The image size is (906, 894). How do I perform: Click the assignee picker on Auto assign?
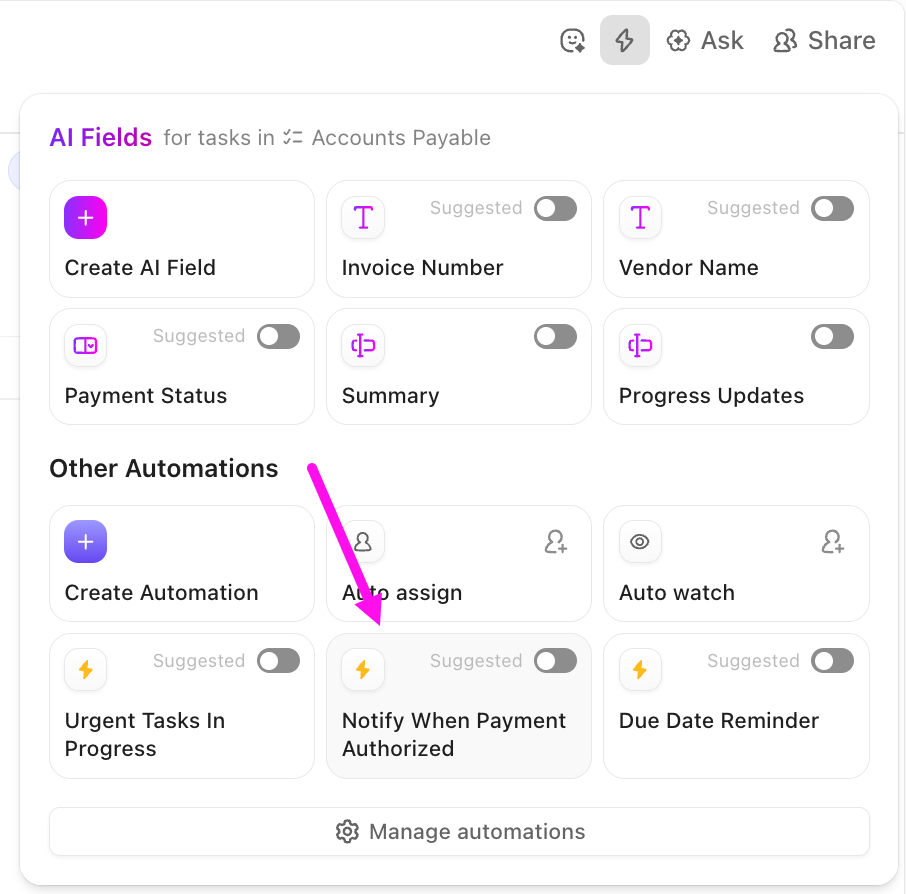pos(555,541)
